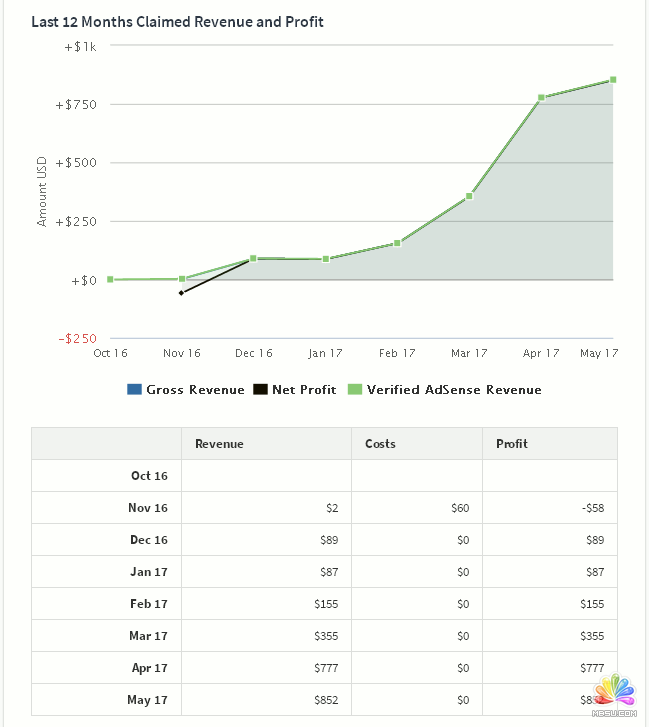649x727 pixels.
Task: Click the black Net Profit point below zero
Action: [181, 293]
